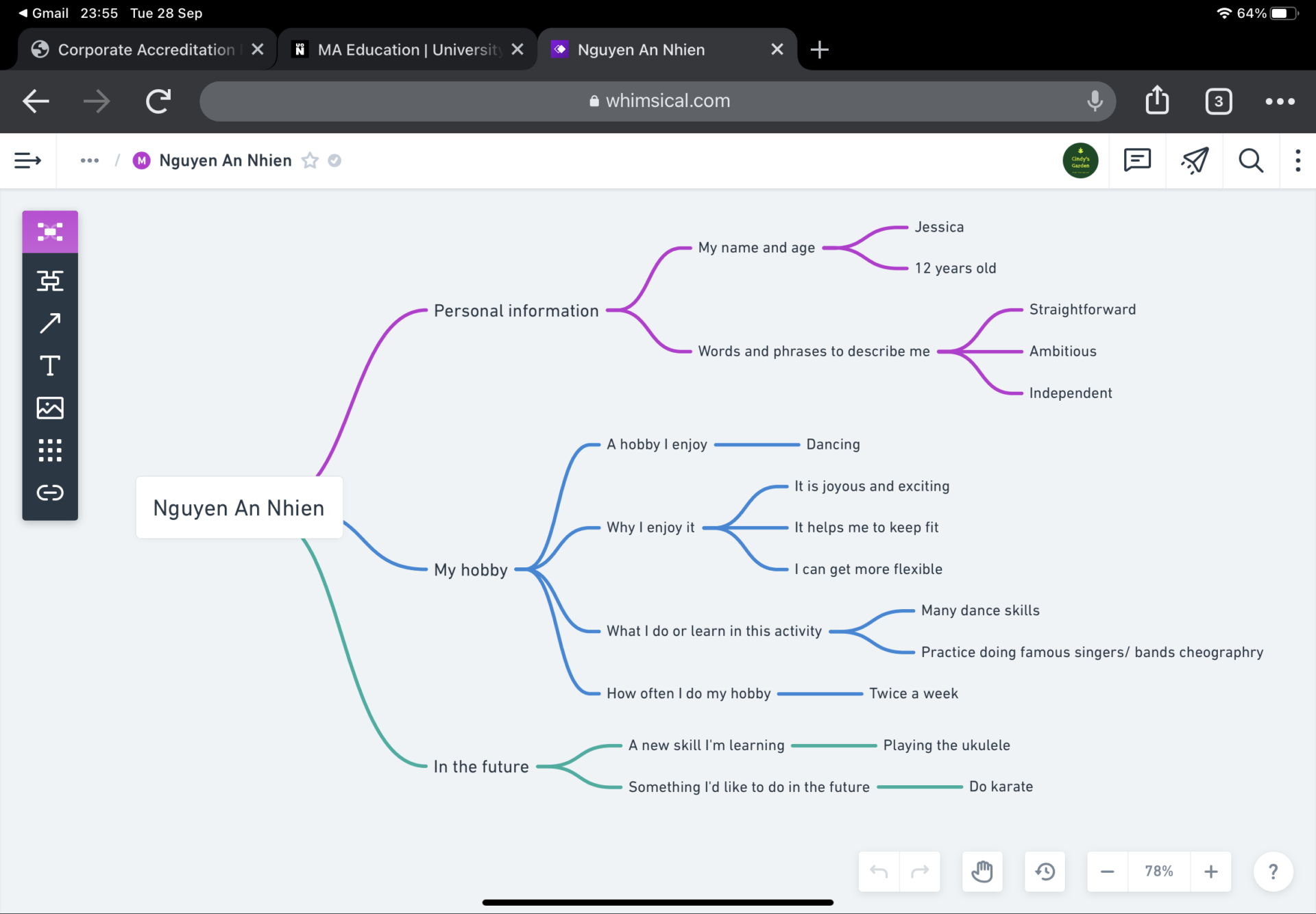Image resolution: width=1316 pixels, height=914 pixels.
Task: Click the paper plane share icon
Action: 1194,160
